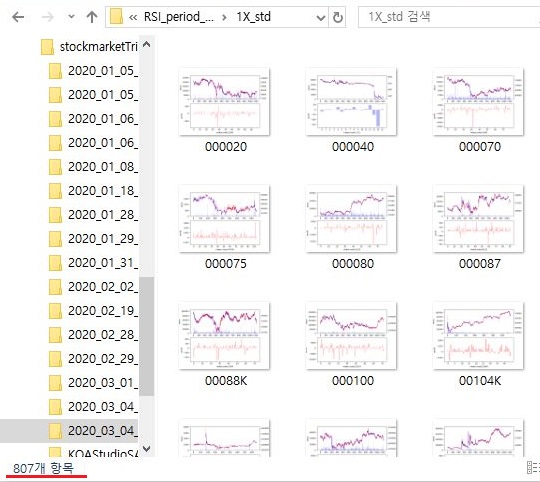Open 2020_01_28_ folder in tree
The width and height of the screenshot is (540, 482).
(103, 215)
